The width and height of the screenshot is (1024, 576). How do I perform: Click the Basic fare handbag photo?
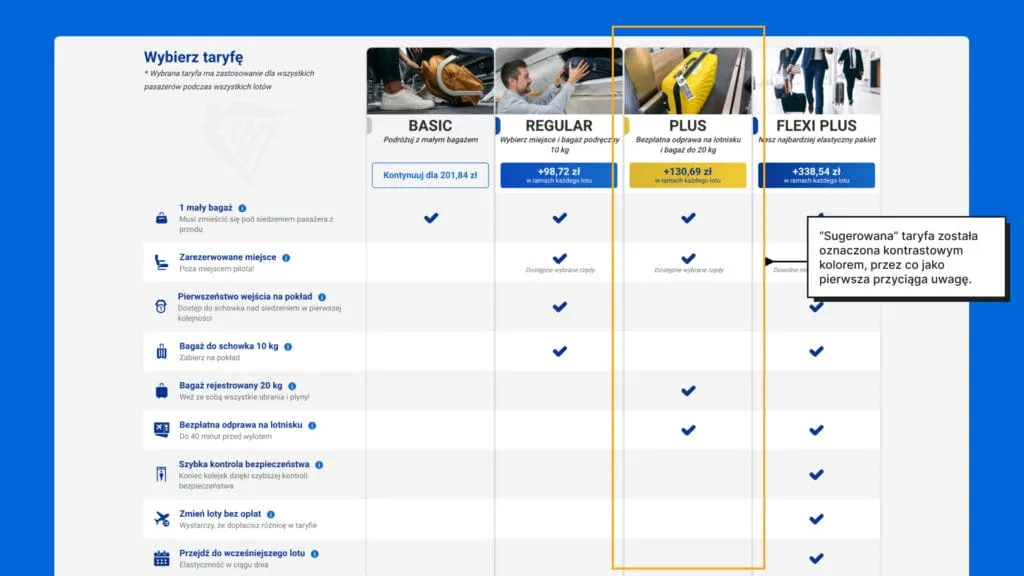tap(430, 80)
